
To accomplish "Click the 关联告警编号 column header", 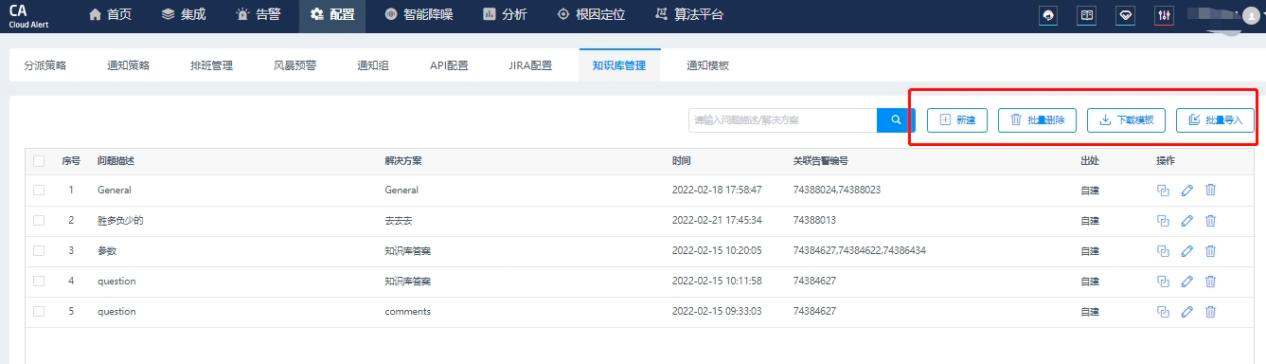I will (821, 160).
